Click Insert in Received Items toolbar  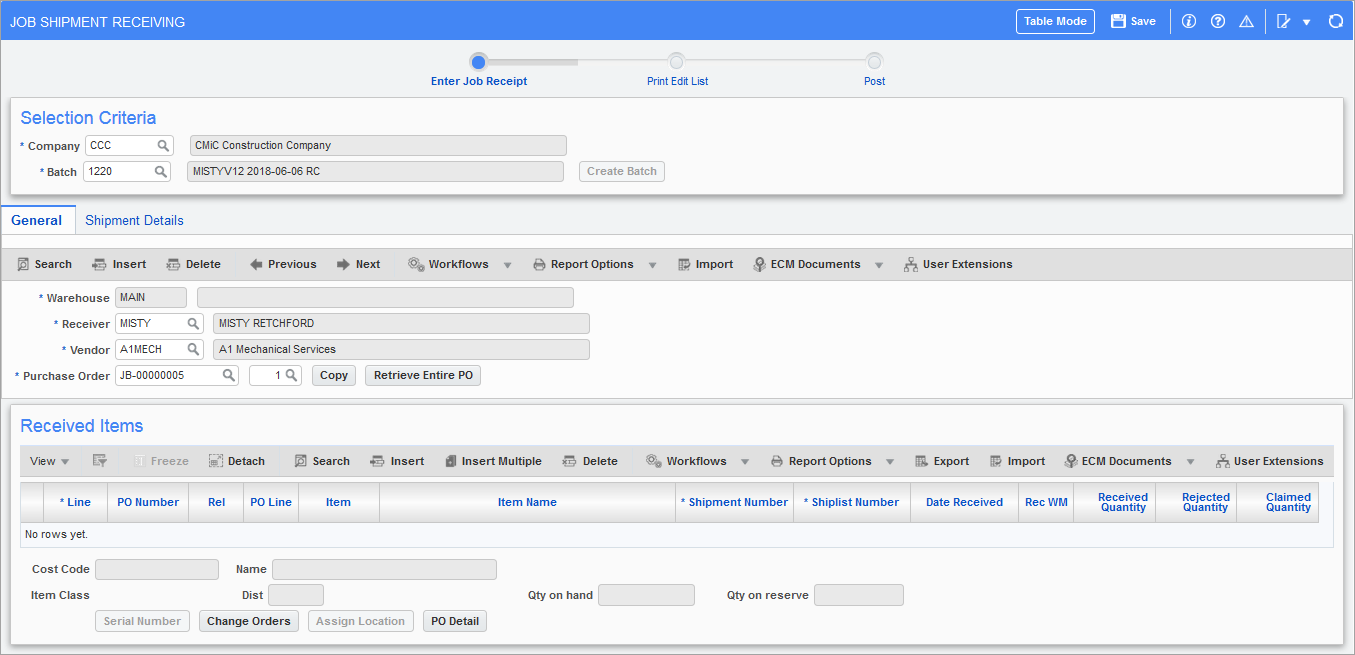pos(397,461)
